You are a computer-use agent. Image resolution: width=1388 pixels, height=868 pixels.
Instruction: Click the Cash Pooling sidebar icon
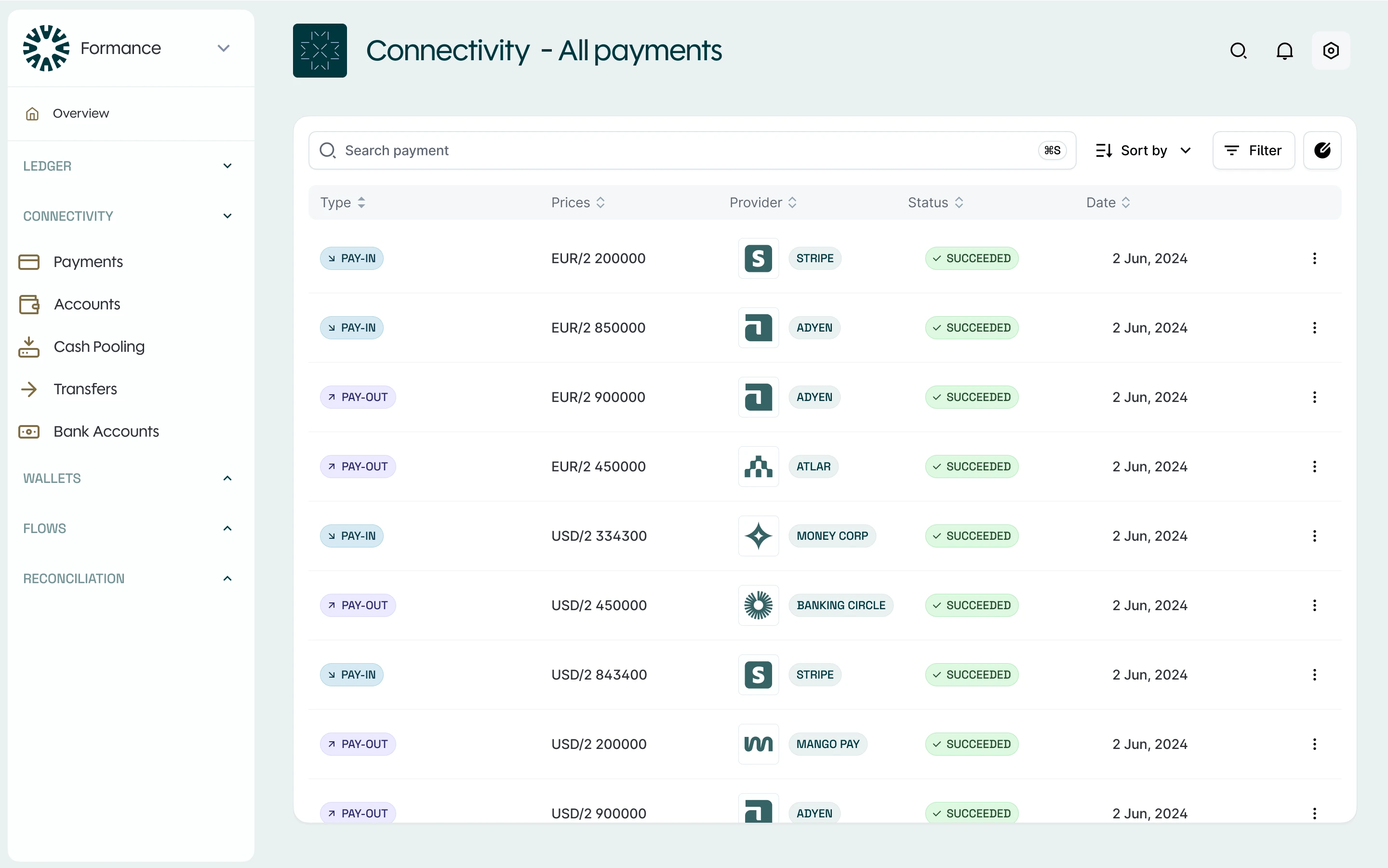point(30,347)
